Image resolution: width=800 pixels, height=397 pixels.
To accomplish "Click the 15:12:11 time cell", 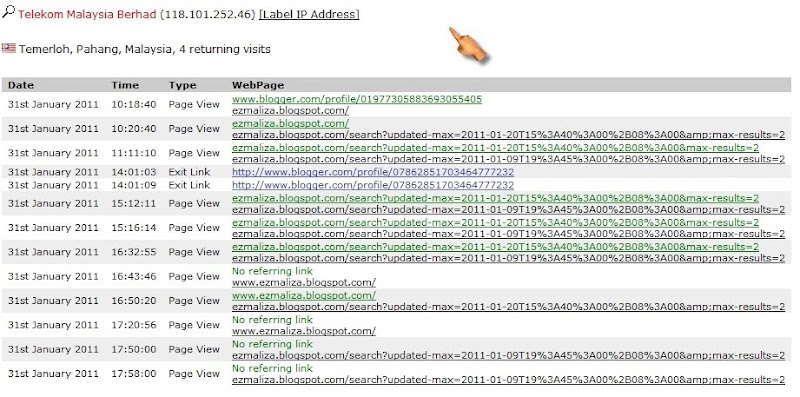I will coord(134,204).
